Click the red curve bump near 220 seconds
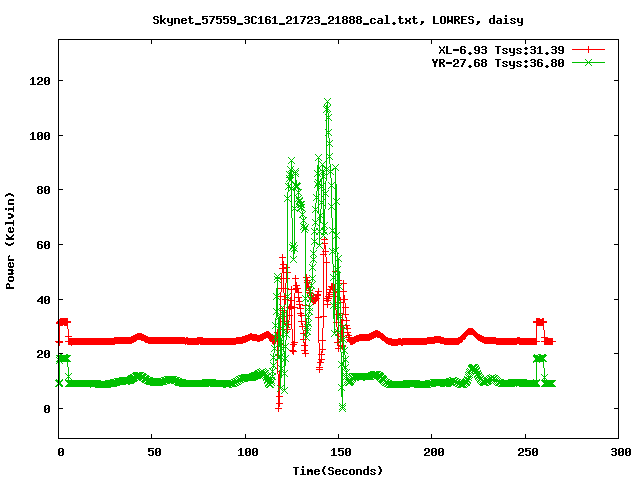The image size is (640, 480). point(469,332)
